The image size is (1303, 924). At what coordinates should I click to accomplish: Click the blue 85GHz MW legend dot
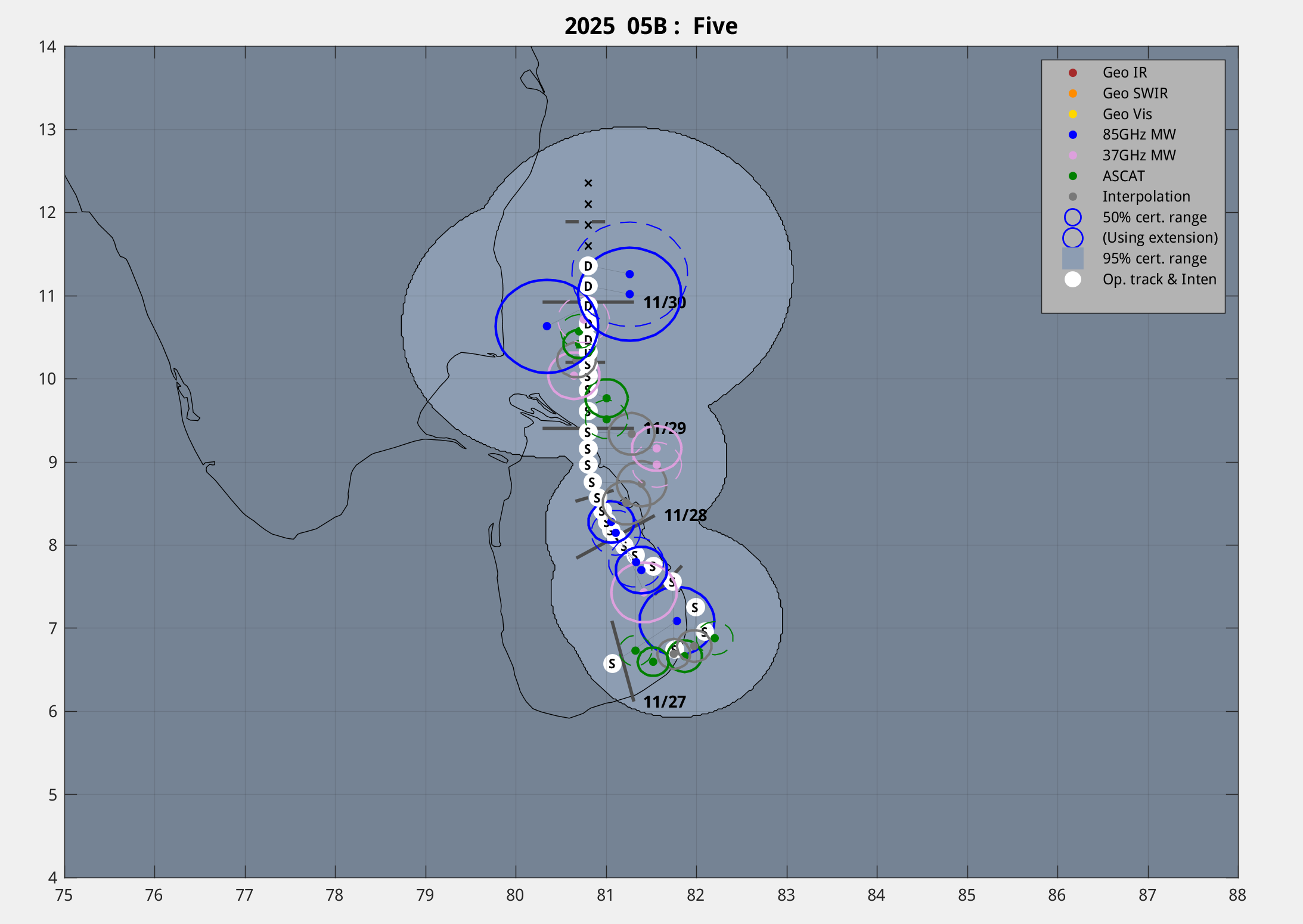click(1072, 135)
